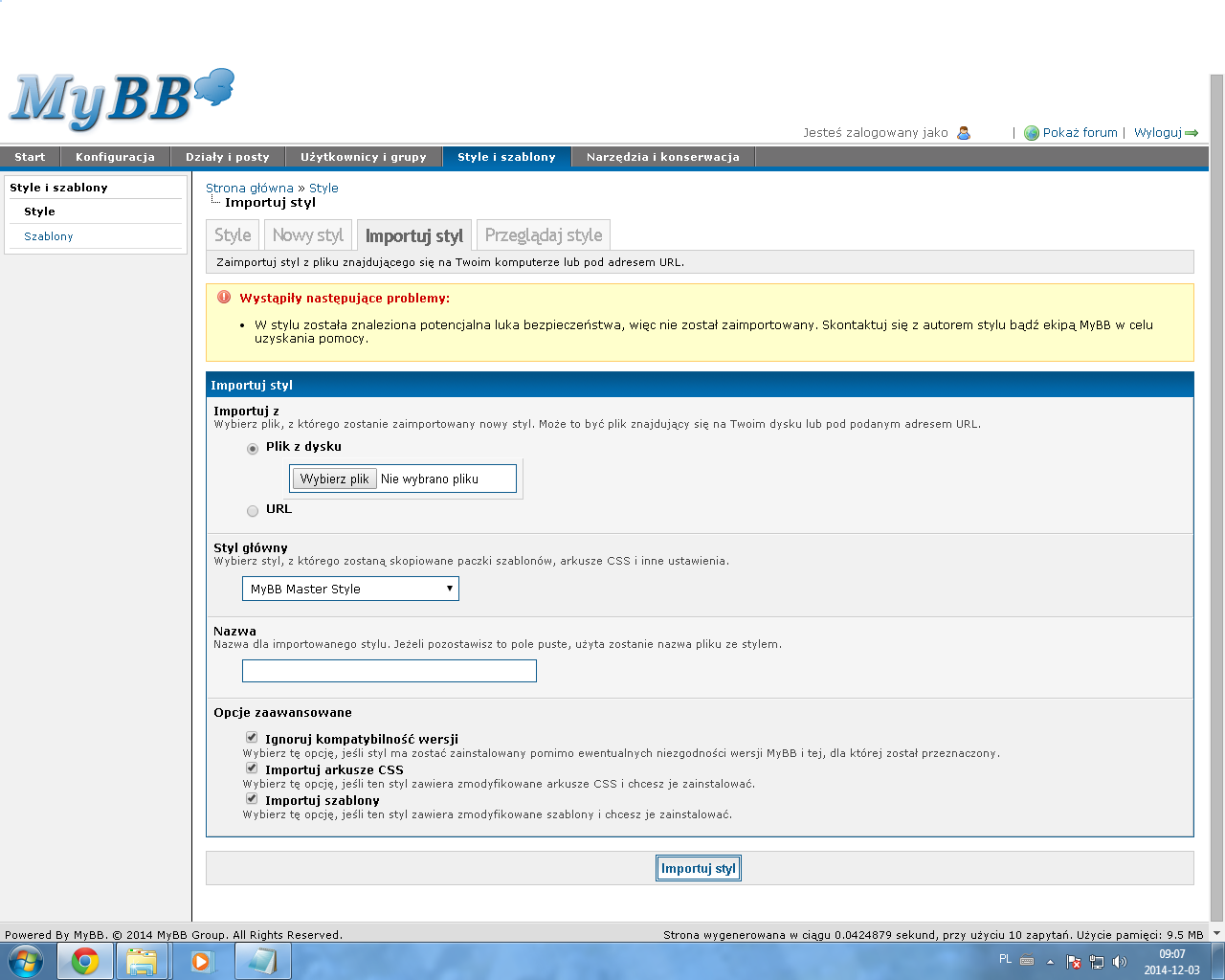Show hidden system tray icons arrow
Viewport: 1225px width, 980px height.
coord(1050,962)
